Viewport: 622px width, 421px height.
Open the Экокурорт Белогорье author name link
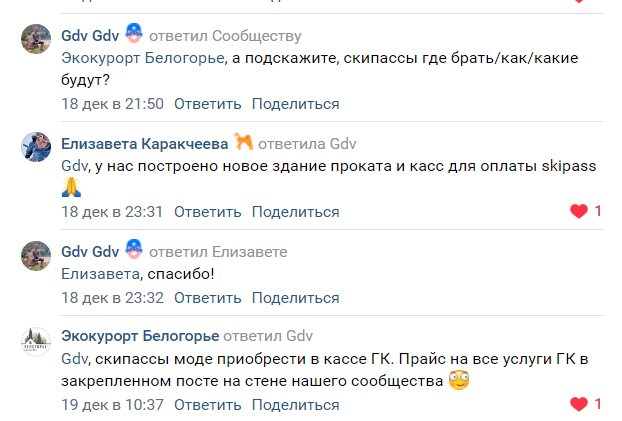coord(140,336)
